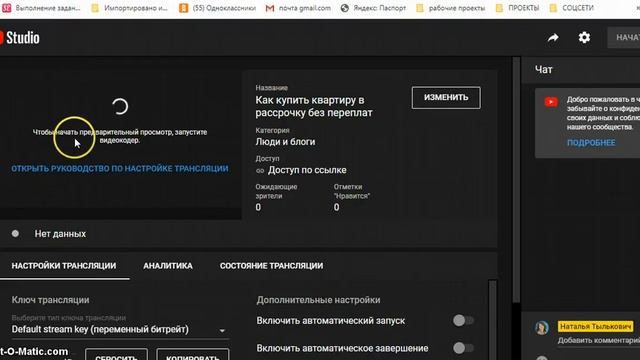Click the Ожидающие зрители counter

click(x=276, y=198)
